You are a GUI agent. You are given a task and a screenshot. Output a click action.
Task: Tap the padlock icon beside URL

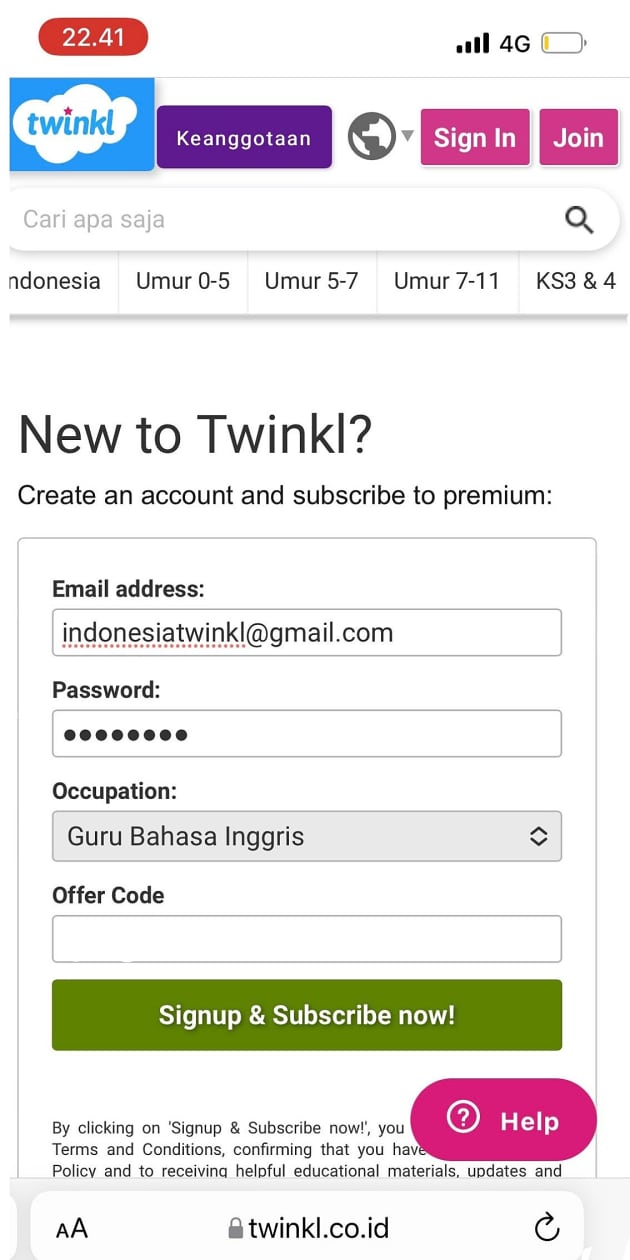(236, 1228)
